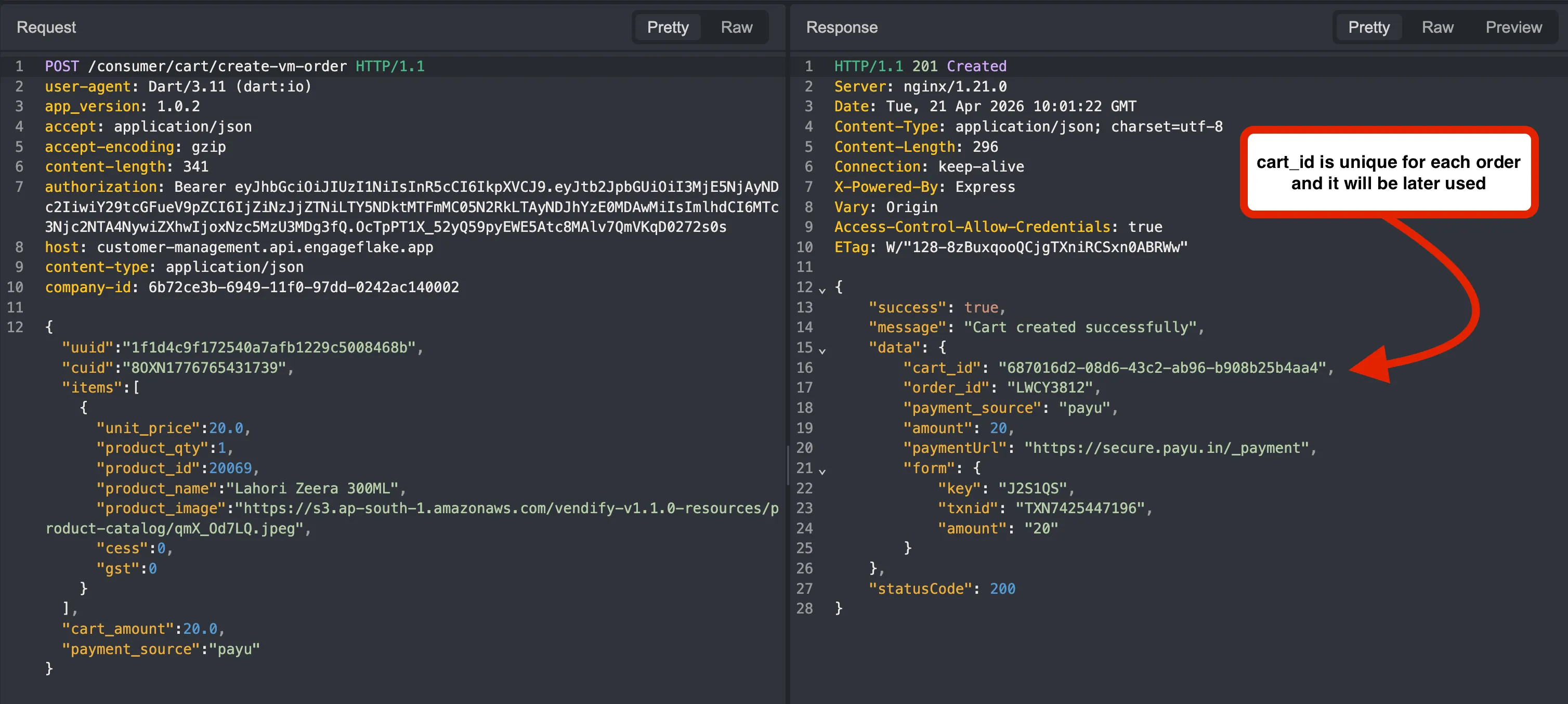The width and height of the screenshot is (1568, 704).
Task: Click the POST request line path
Action: tap(217, 67)
